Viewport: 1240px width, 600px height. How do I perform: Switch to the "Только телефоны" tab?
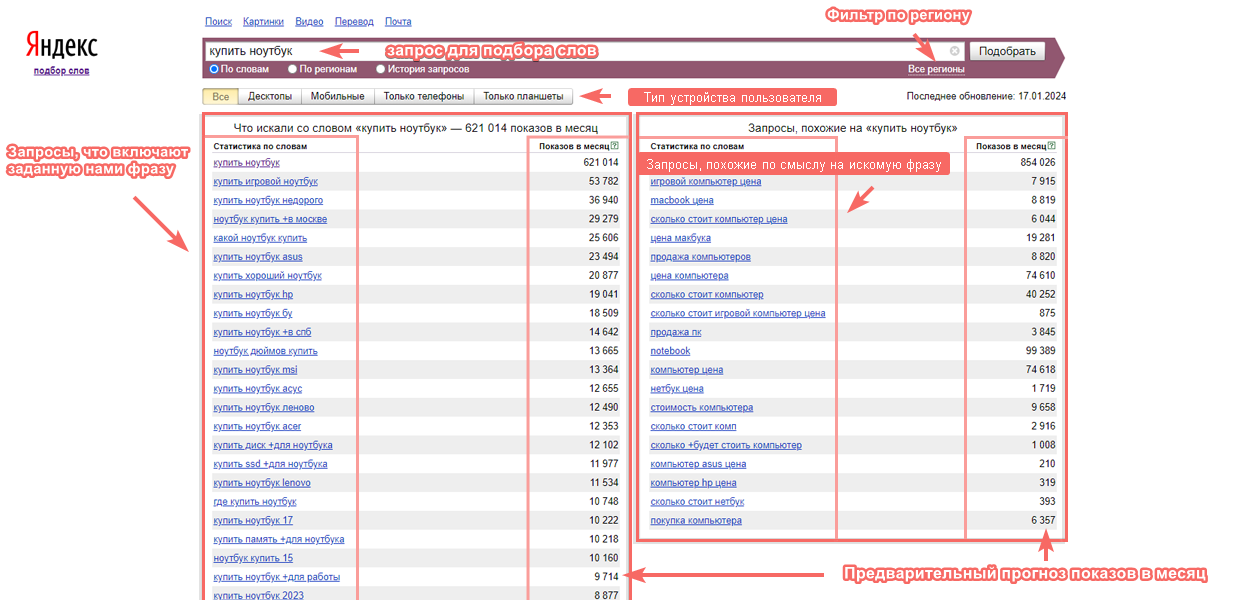[x=424, y=97]
